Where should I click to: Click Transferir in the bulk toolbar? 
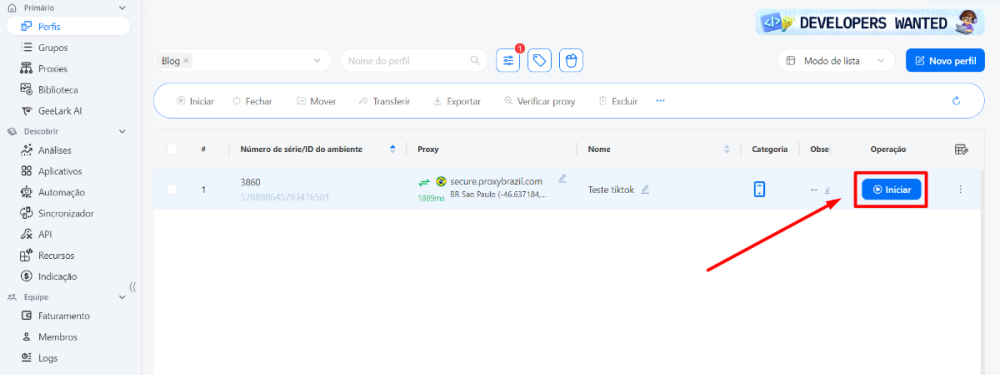click(x=385, y=101)
